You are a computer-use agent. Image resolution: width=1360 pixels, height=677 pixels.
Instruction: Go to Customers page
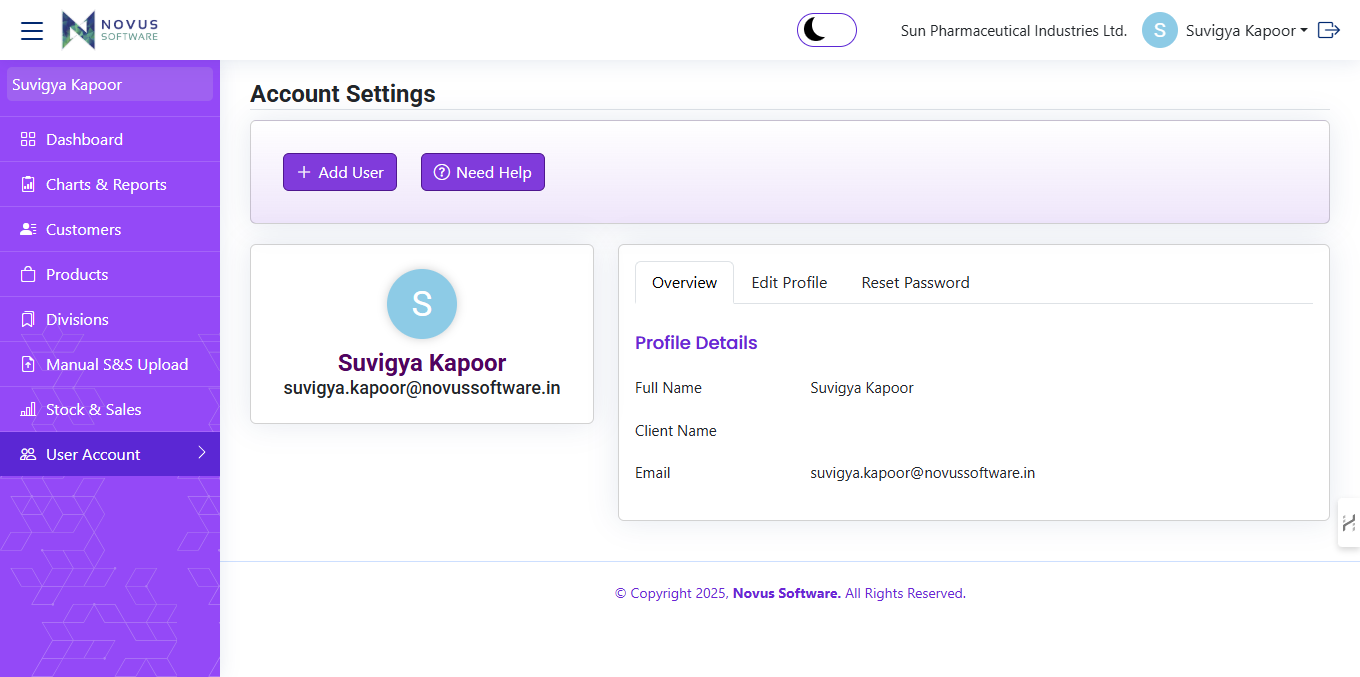(x=110, y=229)
